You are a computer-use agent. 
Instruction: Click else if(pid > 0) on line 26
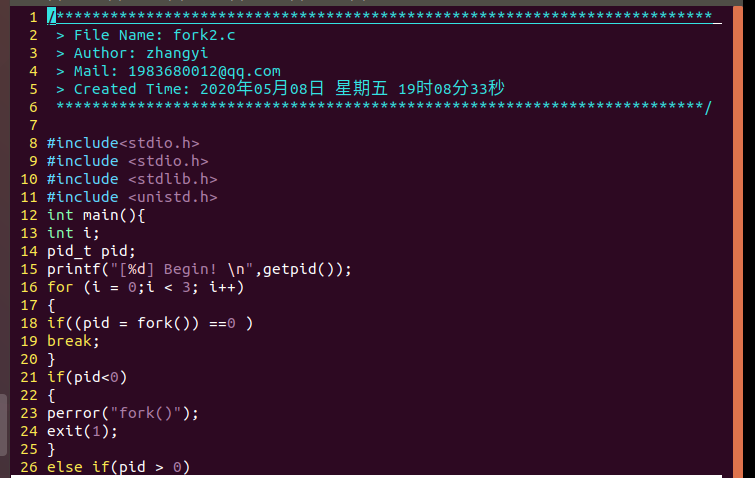(118, 467)
